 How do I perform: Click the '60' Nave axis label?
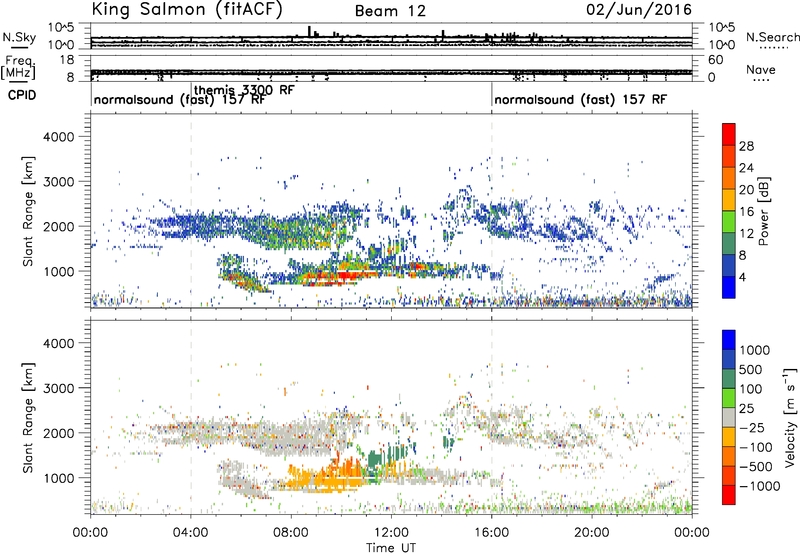[715, 60]
